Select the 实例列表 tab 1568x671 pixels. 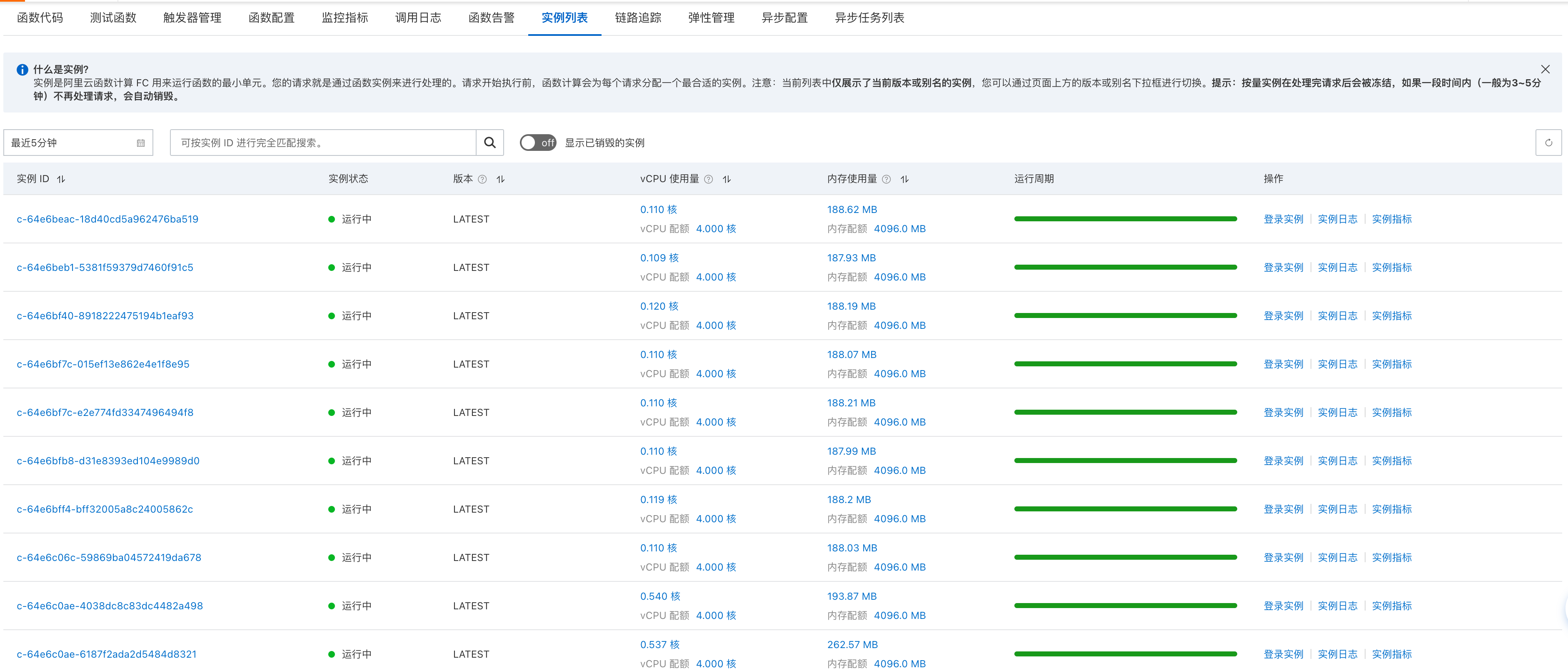565,18
